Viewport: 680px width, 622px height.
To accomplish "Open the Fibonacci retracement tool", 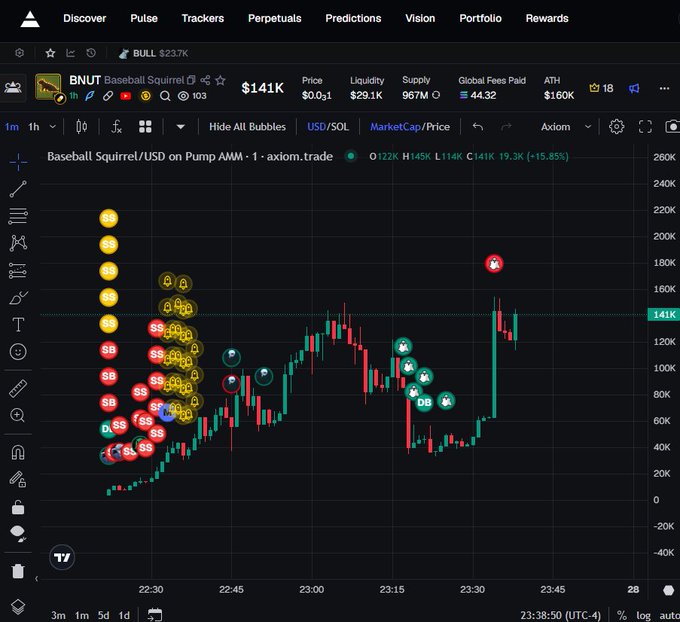I will click(18, 216).
